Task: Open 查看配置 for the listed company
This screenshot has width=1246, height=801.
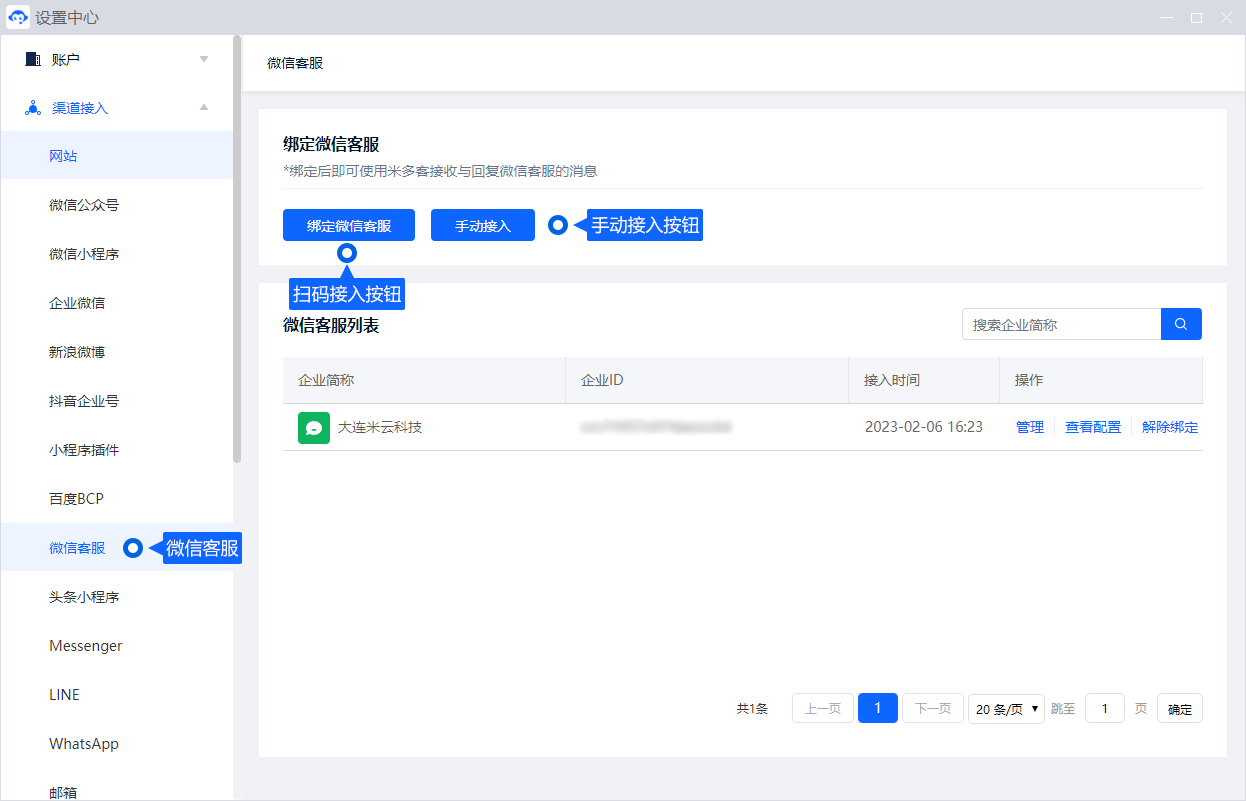Action: pyautogui.click(x=1092, y=427)
